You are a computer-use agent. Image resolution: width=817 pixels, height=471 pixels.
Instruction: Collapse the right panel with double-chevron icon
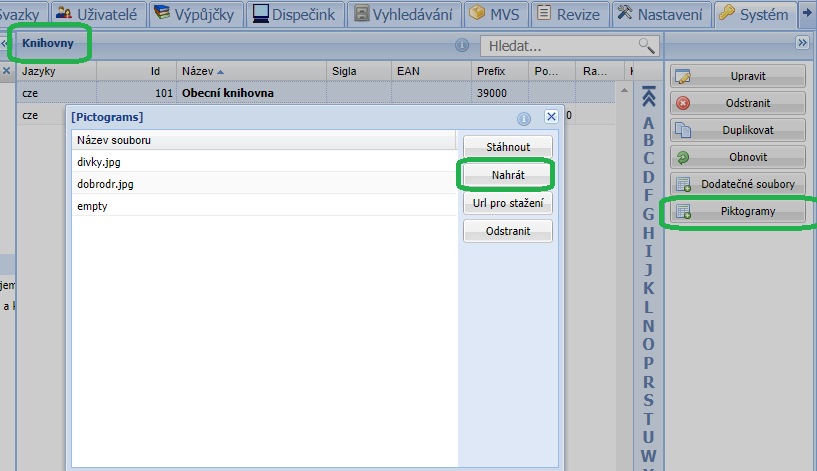(x=801, y=43)
